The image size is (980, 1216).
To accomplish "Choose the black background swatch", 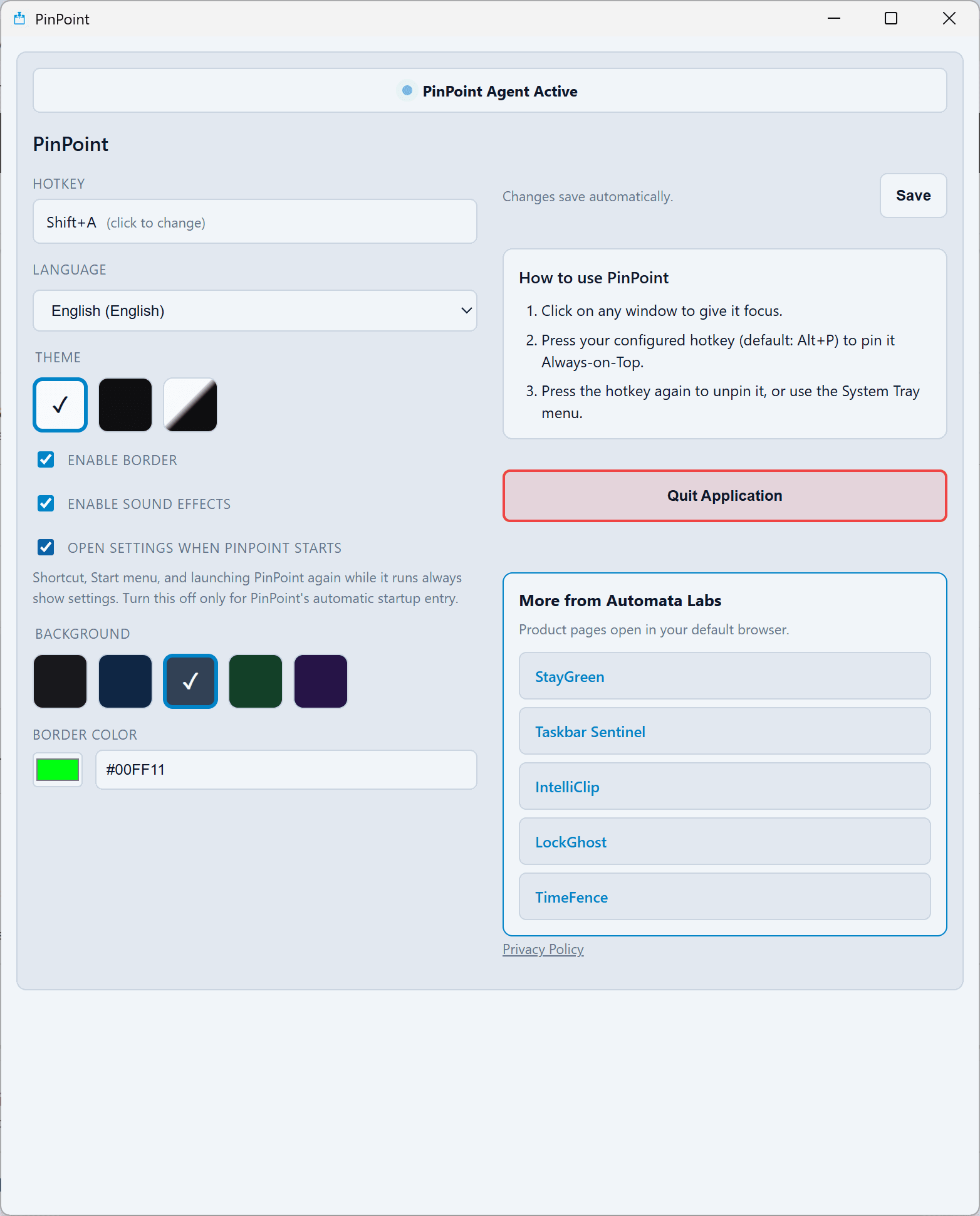I will (x=60, y=681).
